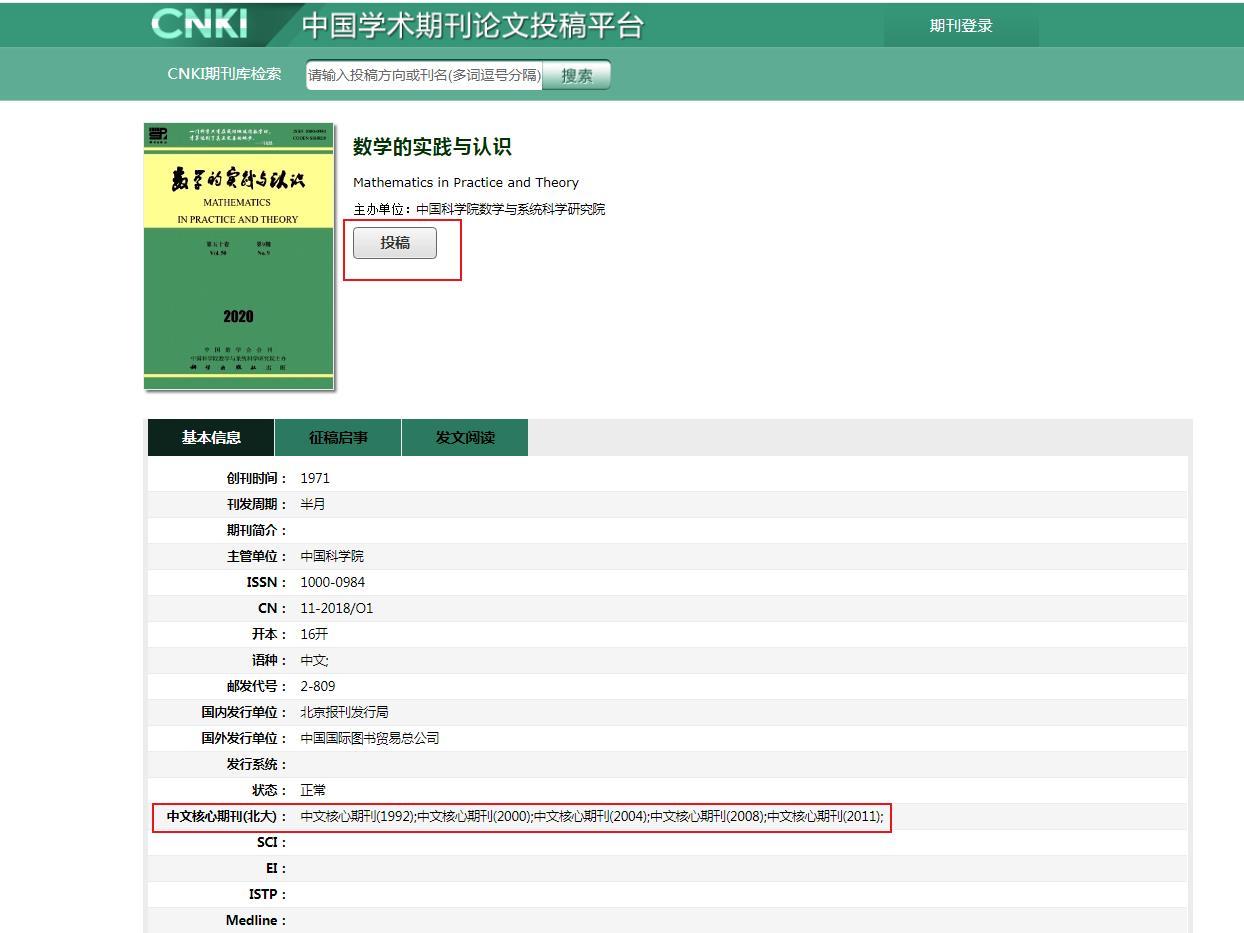Click domestic distributor 北京报刊发行局
This screenshot has height=933, width=1244.
pyautogui.click(x=344, y=712)
